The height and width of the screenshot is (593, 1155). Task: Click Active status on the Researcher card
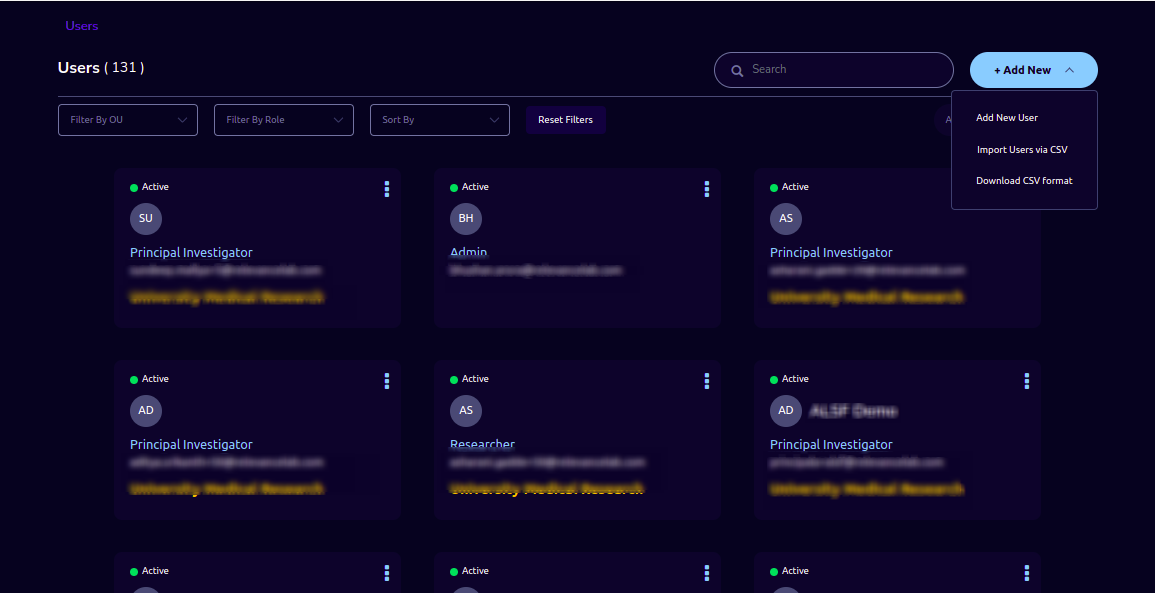click(469, 379)
